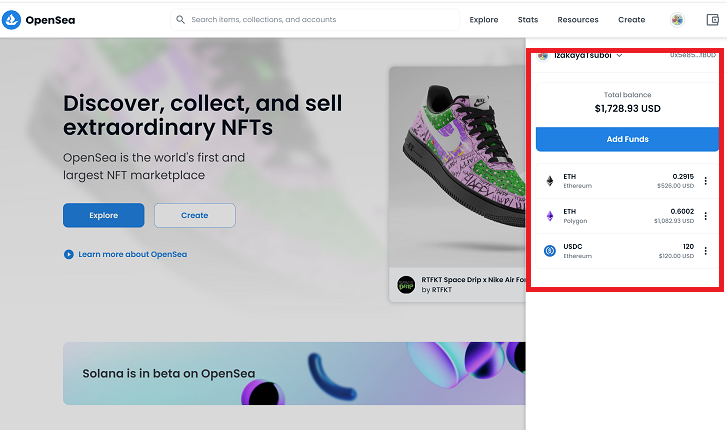727x430 pixels.
Task: Open the Nike sneaker NFT image
Action: point(457,167)
